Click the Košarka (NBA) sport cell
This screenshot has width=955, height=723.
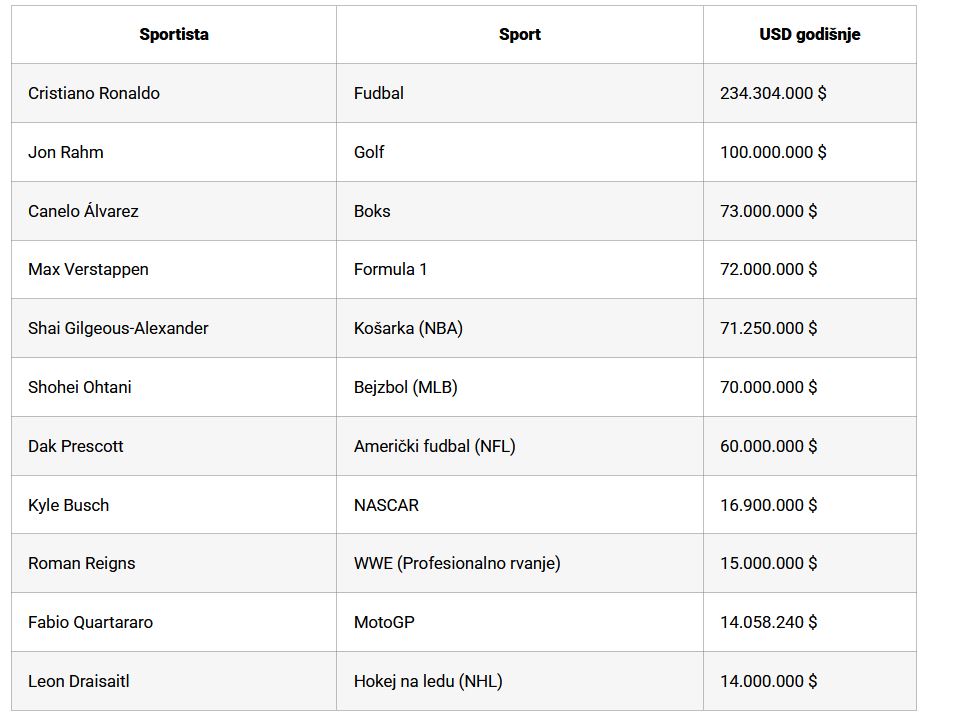(408, 328)
